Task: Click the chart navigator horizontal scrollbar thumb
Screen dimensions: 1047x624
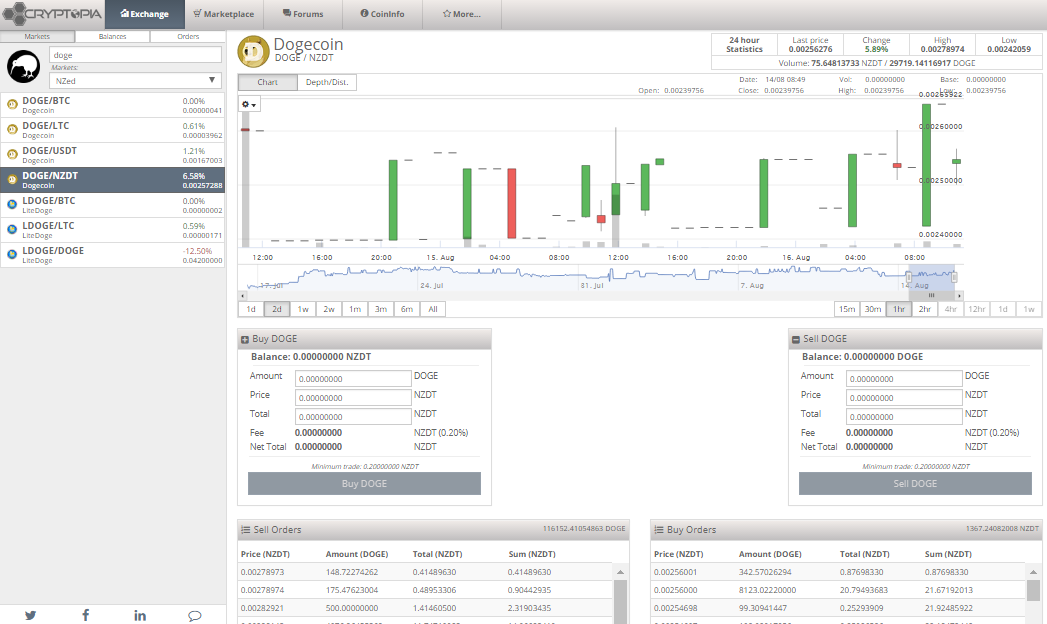Action: coord(931,295)
